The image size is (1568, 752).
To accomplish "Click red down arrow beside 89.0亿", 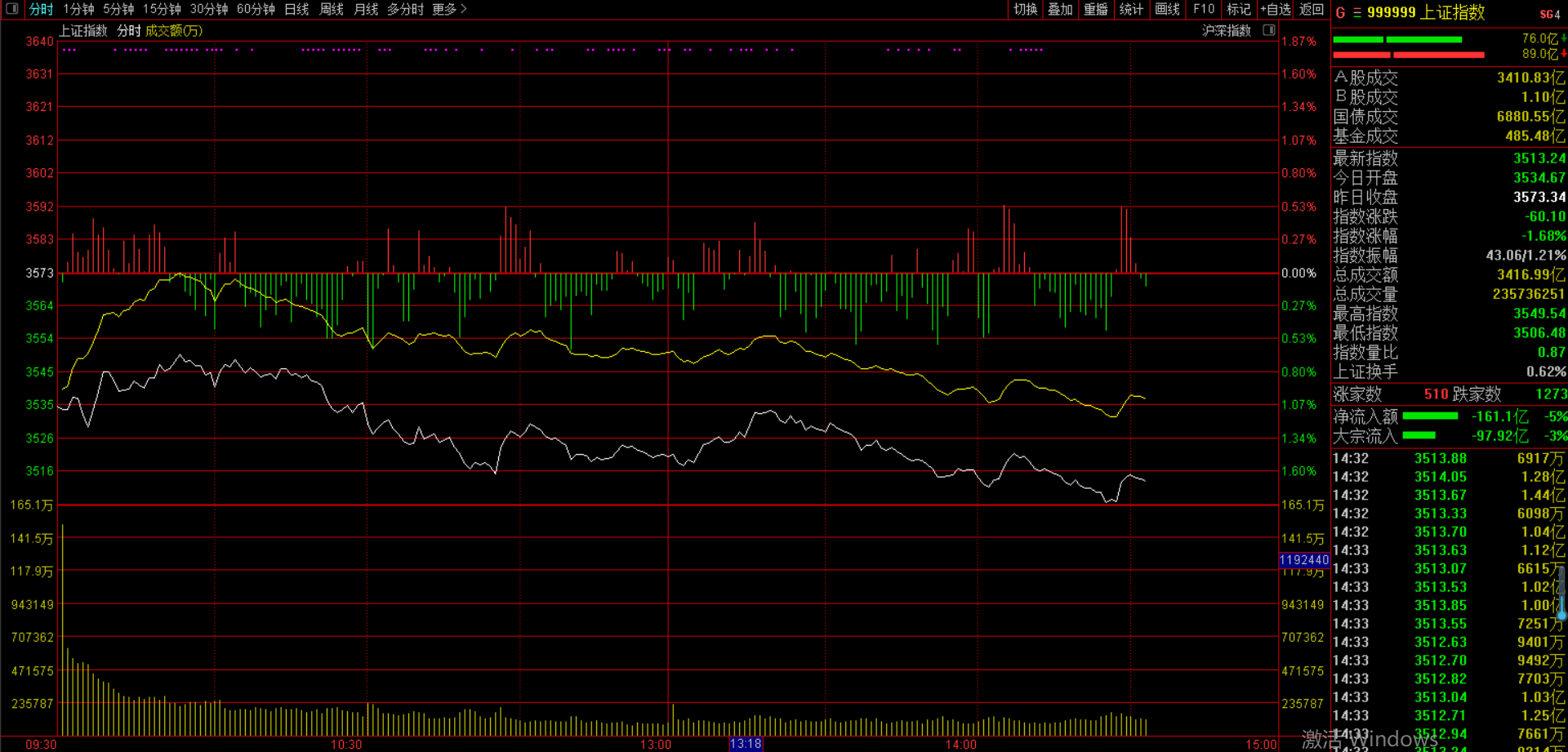I will [x=1564, y=54].
